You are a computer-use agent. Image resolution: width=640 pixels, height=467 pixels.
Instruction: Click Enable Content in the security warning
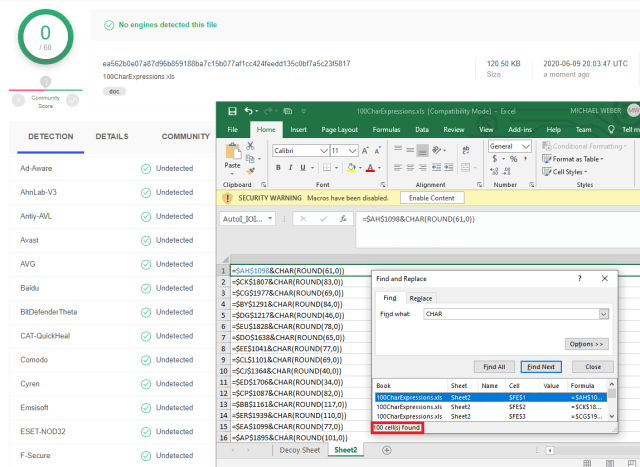coord(432,198)
